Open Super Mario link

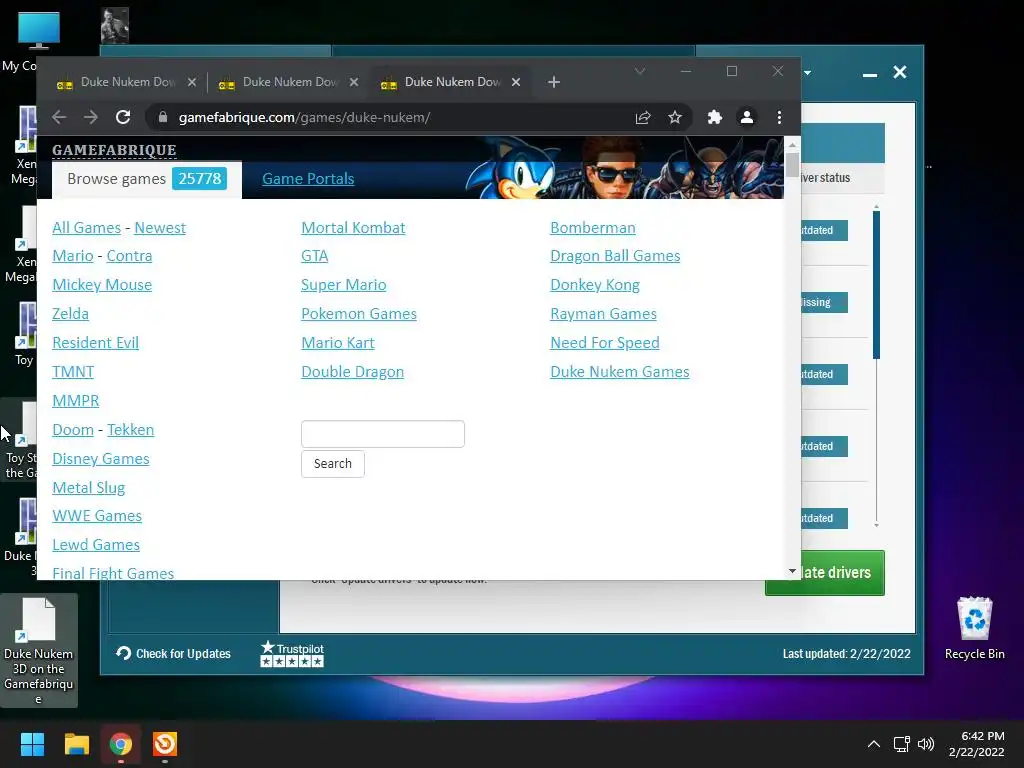click(x=344, y=285)
